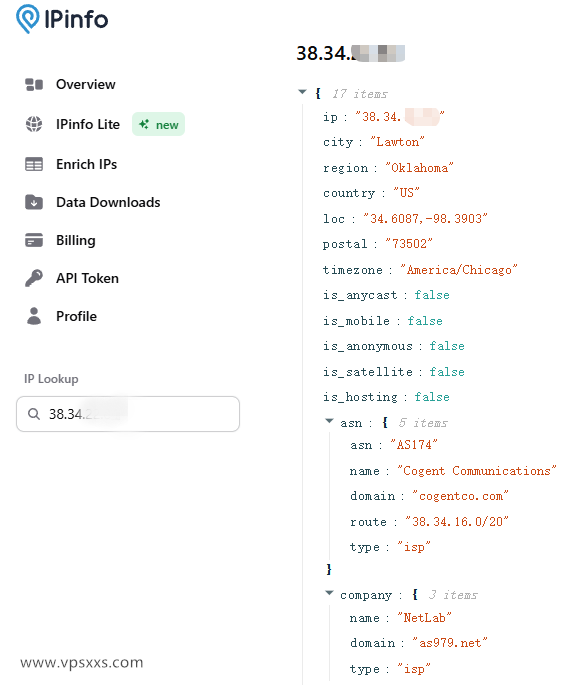Click the is_anycast false value
This screenshot has width=567, height=685.
click(432, 295)
